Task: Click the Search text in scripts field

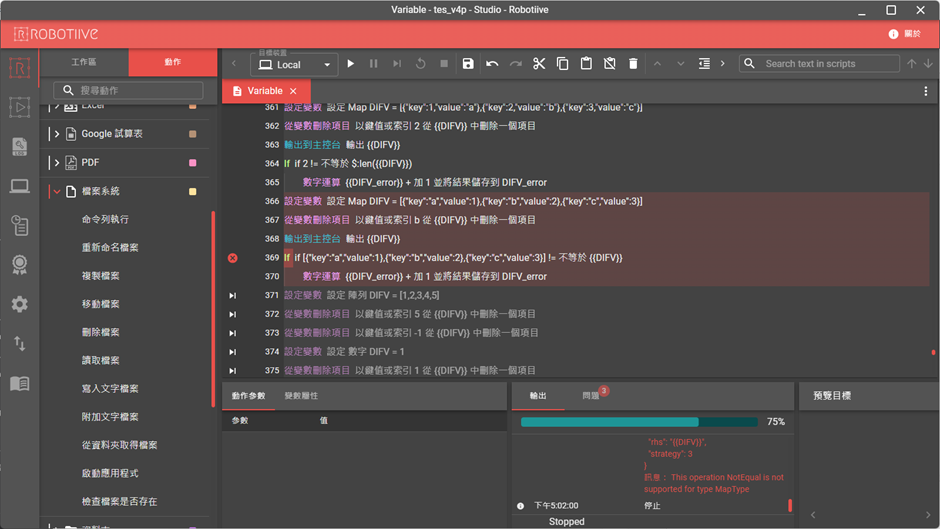Action: click(x=819, y=64)
